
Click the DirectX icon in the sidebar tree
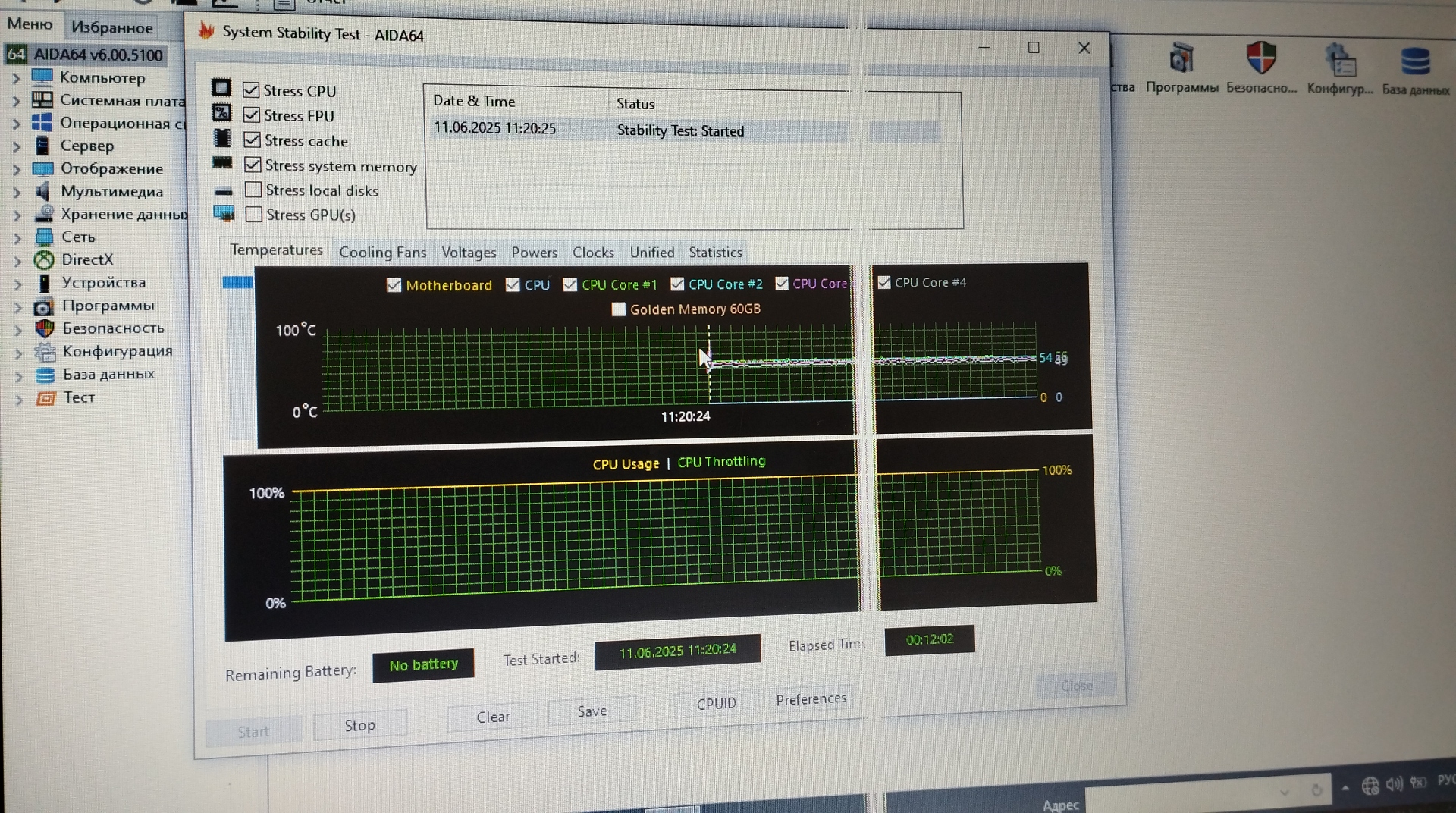pos(44,260)
